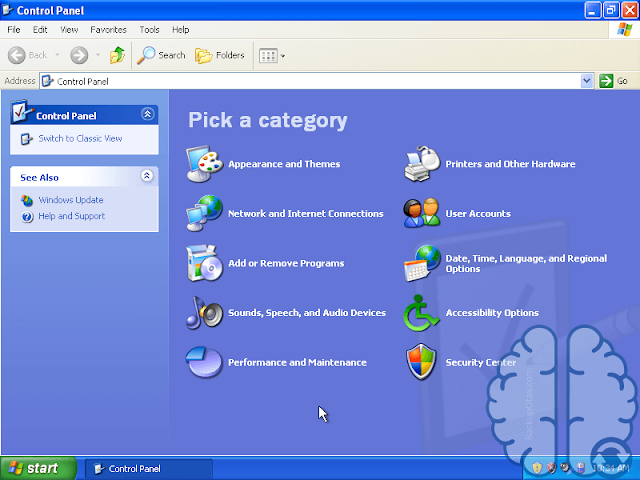
Task: Collapse the Control Panel sidebar section
Action: coord(147,114)
